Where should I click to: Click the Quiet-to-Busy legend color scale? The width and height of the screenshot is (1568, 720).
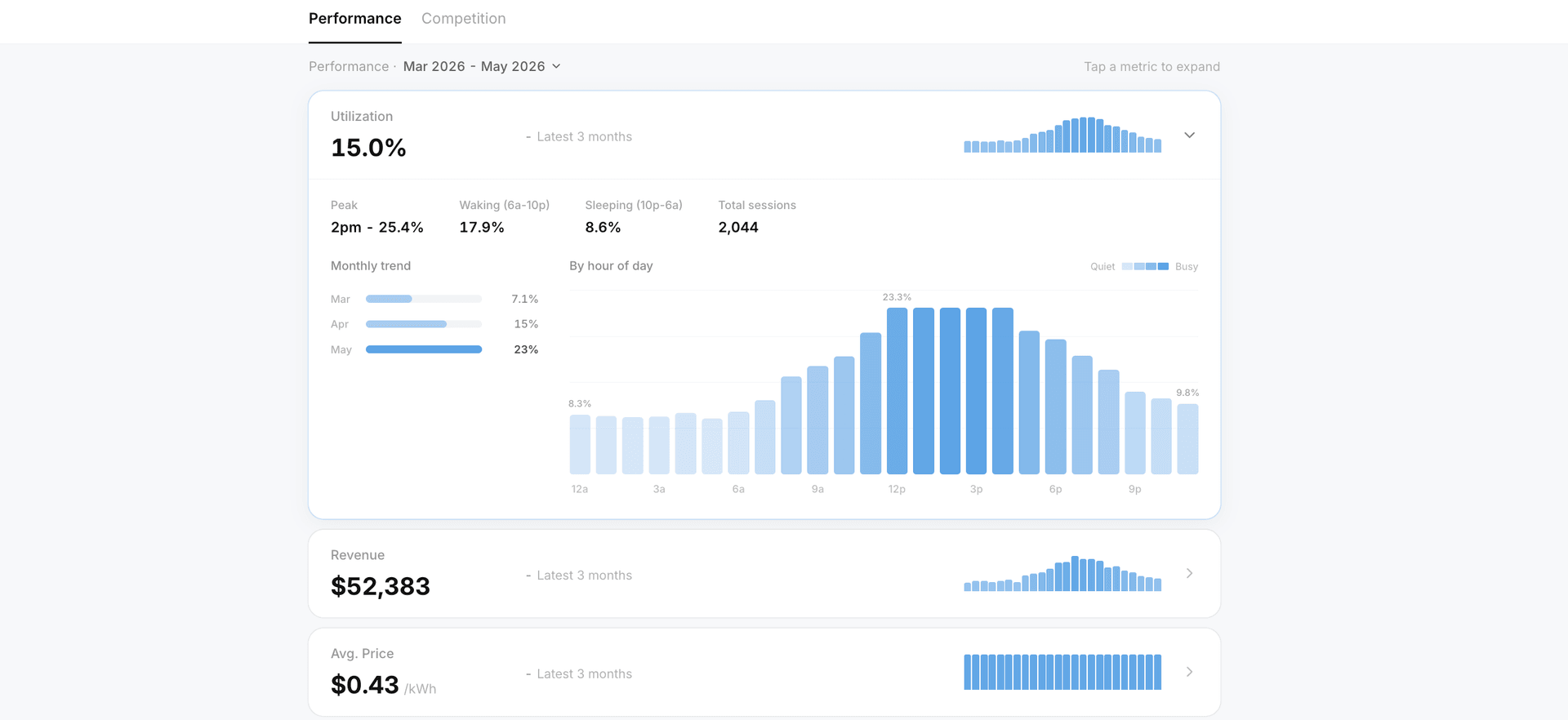[1145, 266]
